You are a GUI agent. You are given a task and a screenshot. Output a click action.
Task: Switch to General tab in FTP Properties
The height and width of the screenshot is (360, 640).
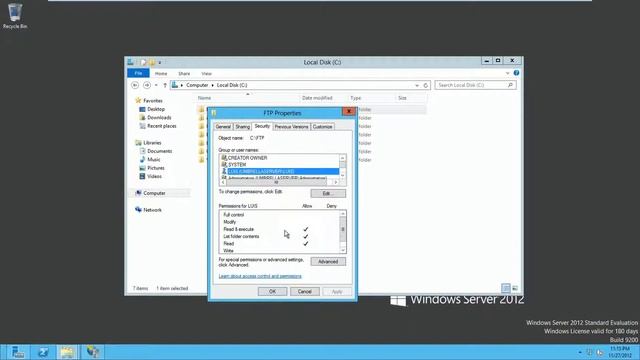pos(223,127)
